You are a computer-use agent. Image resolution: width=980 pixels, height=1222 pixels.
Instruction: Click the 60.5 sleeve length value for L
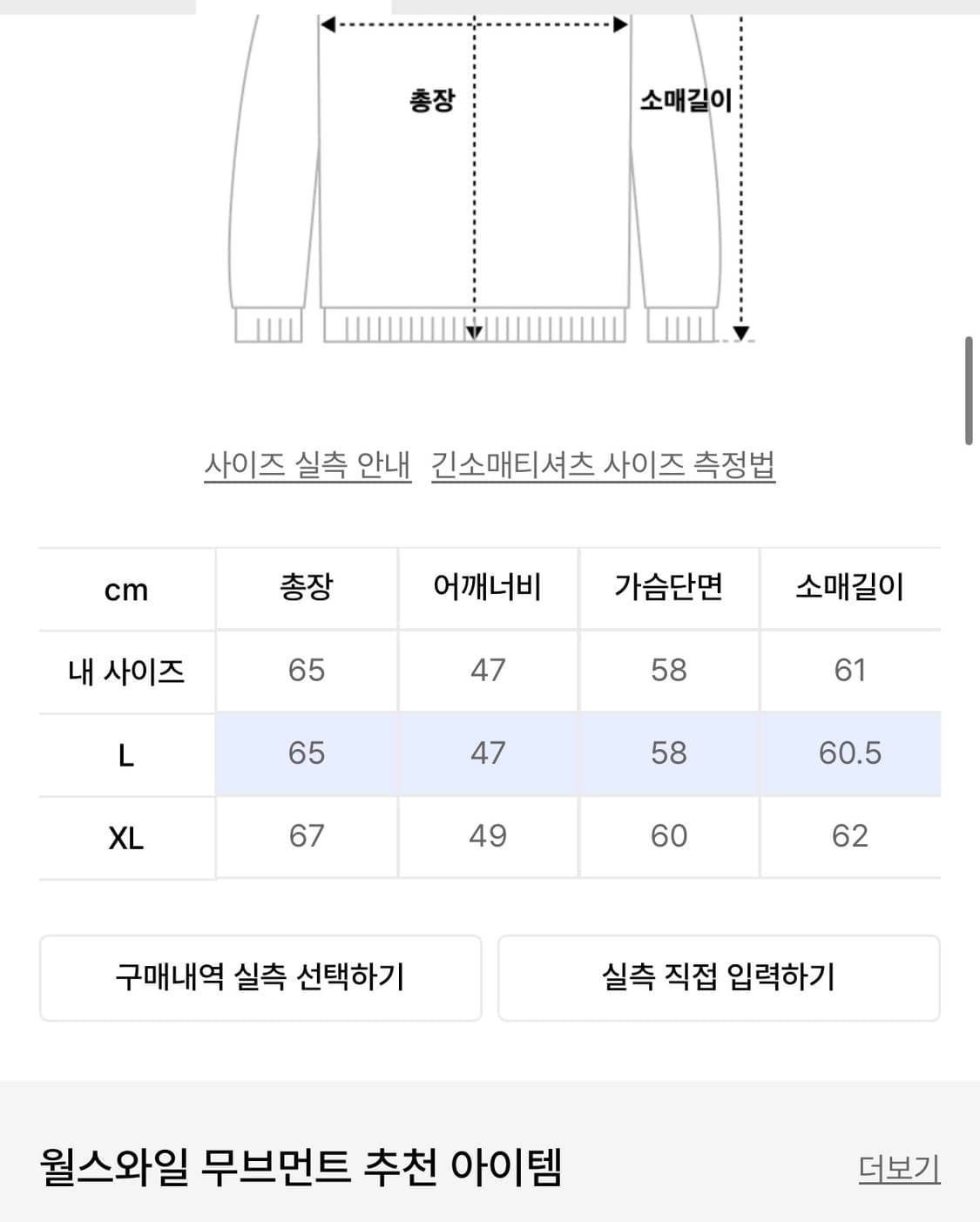(x=850, y=754)
